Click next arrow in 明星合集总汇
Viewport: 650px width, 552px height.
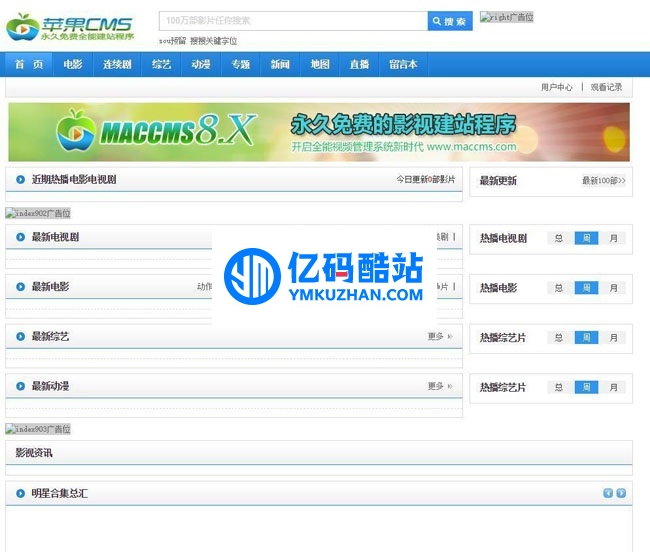(621, 493)
